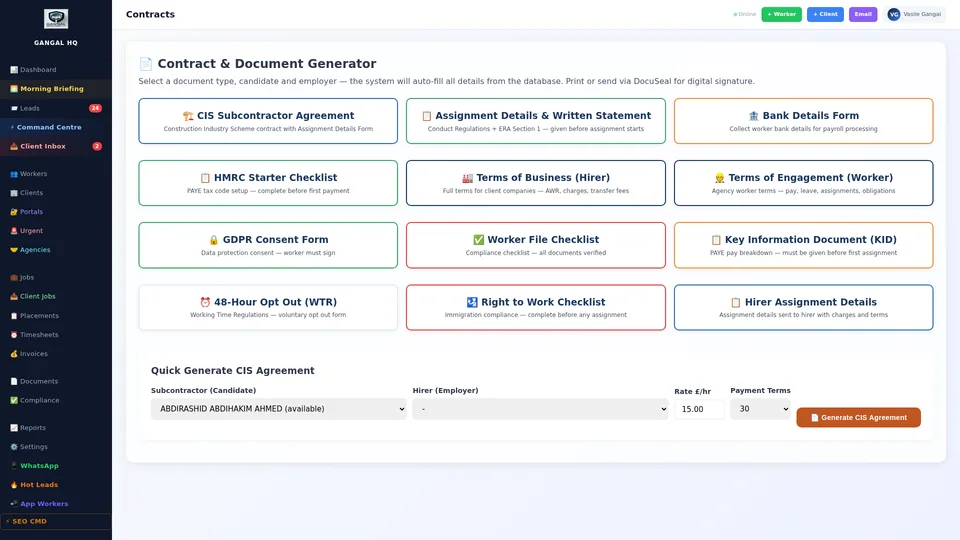
Task: Select CIS Subcontractor Agreement card
Action: click(x=268, y=121)
